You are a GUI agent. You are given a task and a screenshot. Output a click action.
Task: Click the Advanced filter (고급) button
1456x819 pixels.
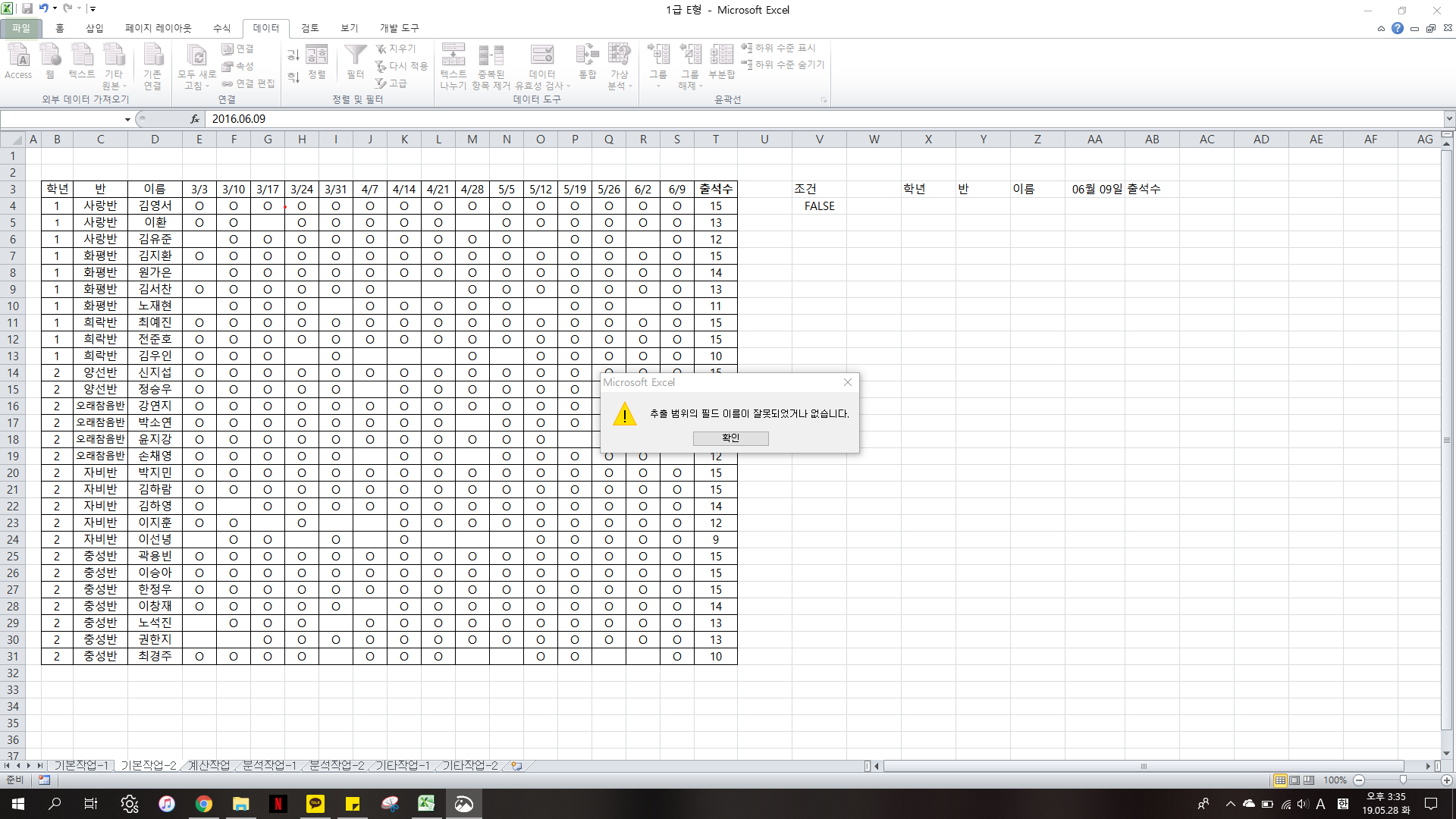coord(392,83)
